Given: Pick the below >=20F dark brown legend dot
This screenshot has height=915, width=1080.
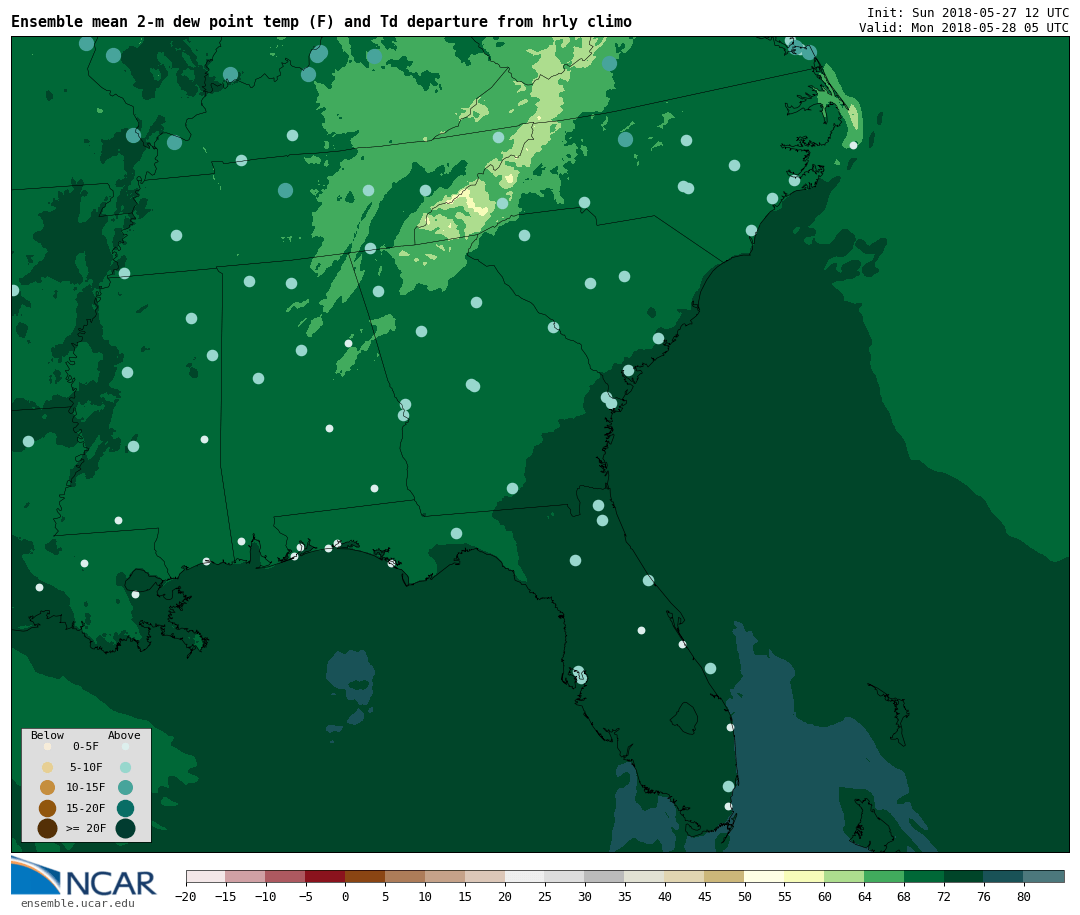Looking at the screenshot, I should click(48, 828).
